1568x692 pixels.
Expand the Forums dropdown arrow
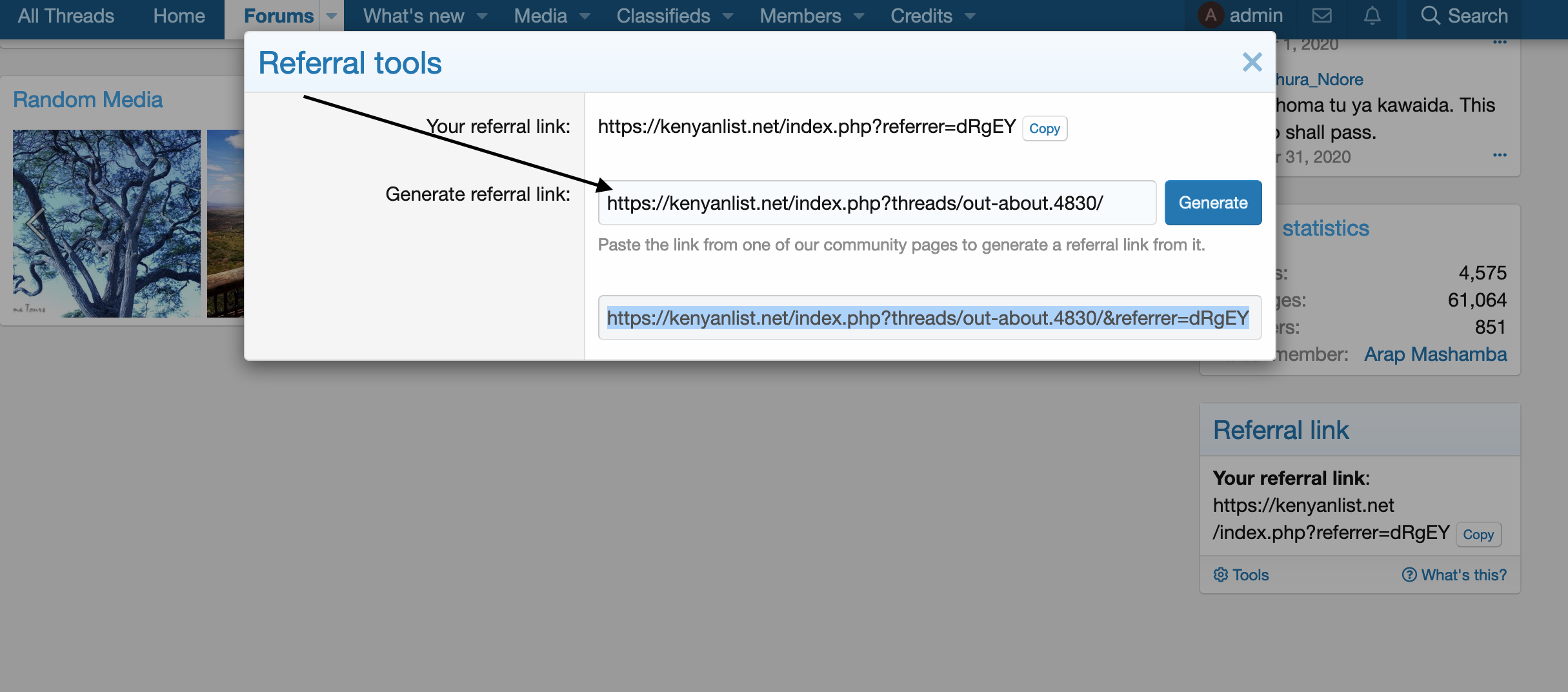pyautogui.click(x=332, y=16)
